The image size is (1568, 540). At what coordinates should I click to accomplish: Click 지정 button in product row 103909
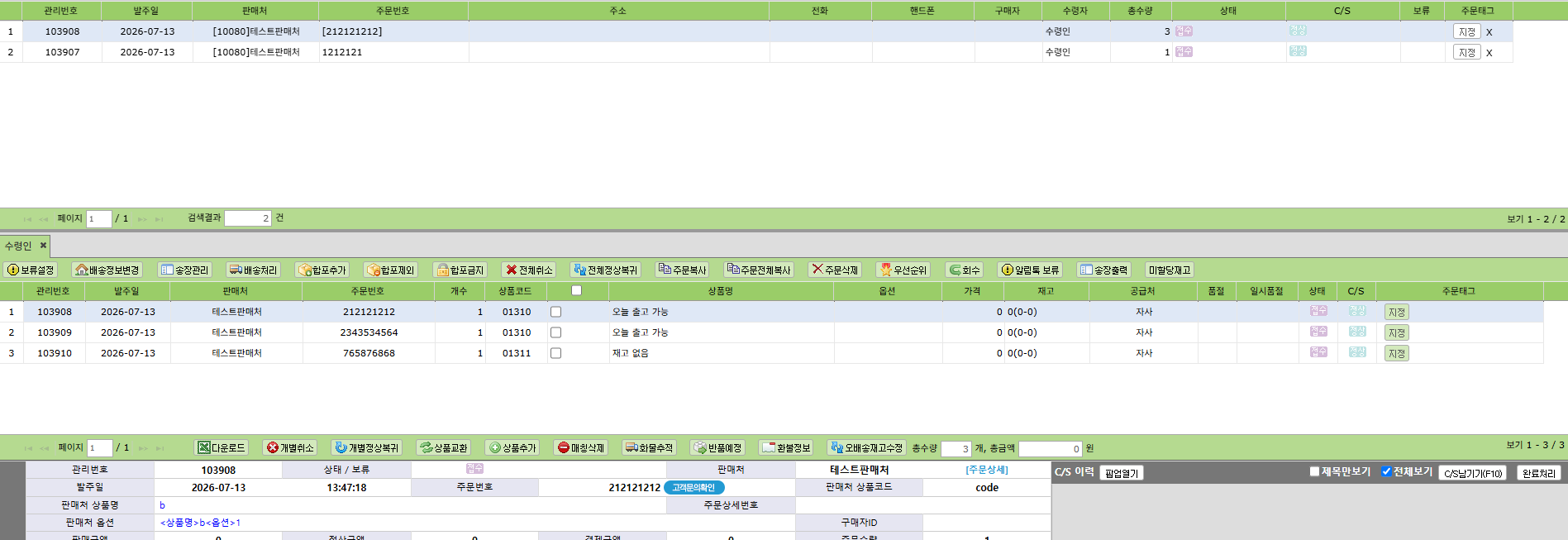coord(1397,332)
